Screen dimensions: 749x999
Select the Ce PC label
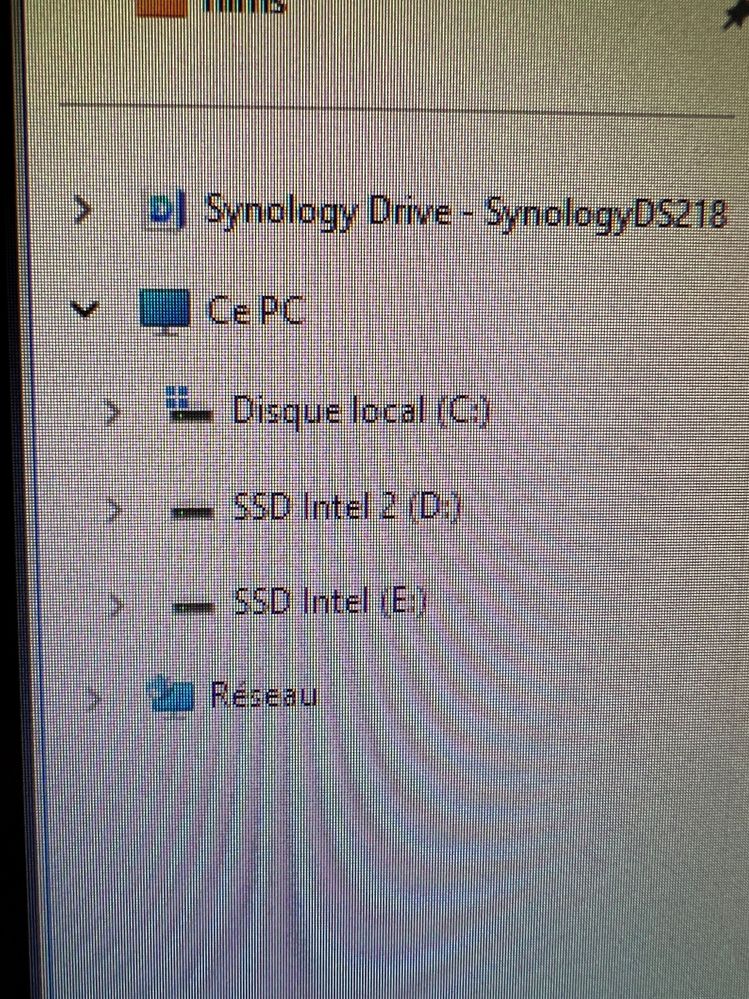tap(255, 311)
